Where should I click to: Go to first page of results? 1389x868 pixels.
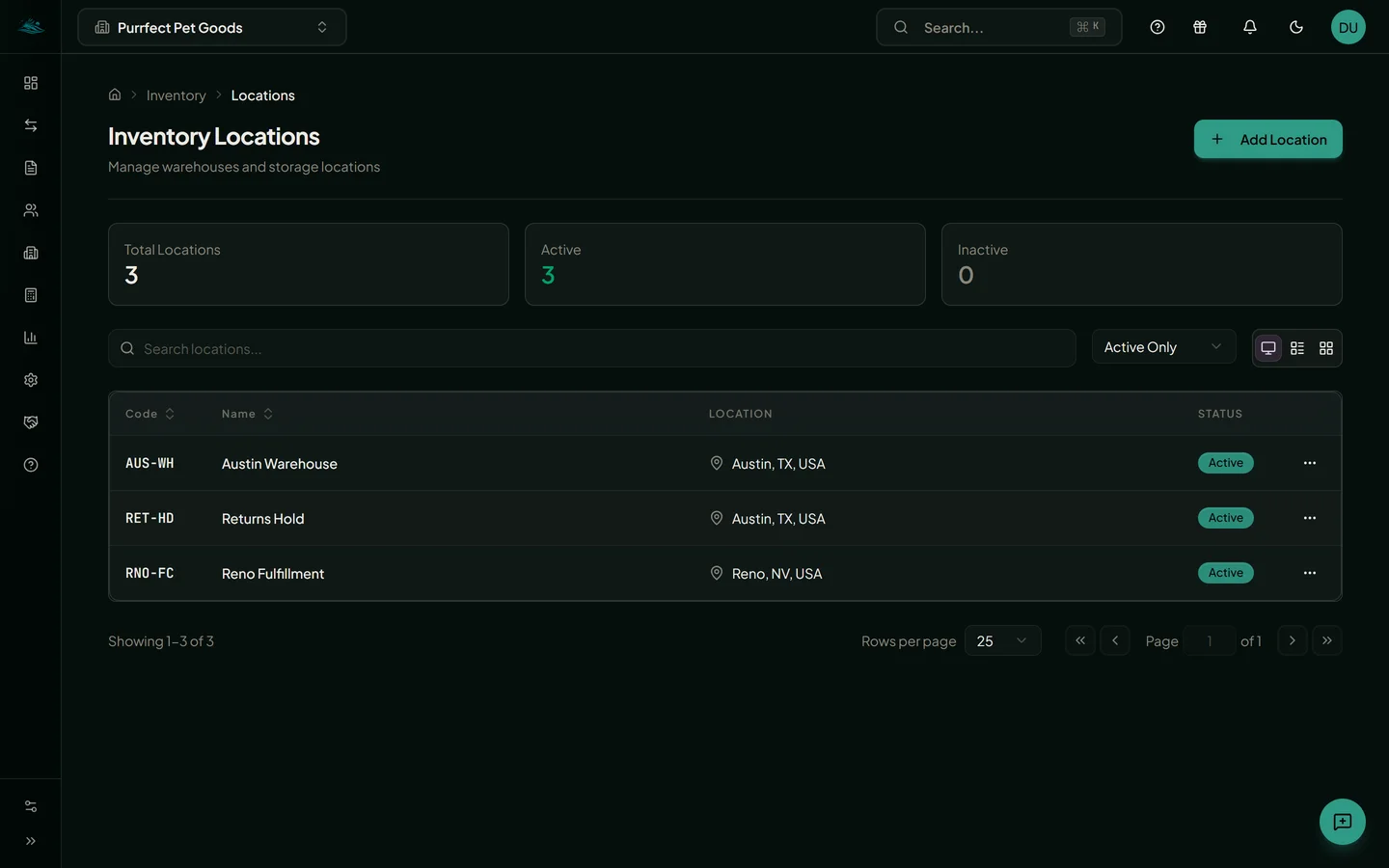(1080, 640)
